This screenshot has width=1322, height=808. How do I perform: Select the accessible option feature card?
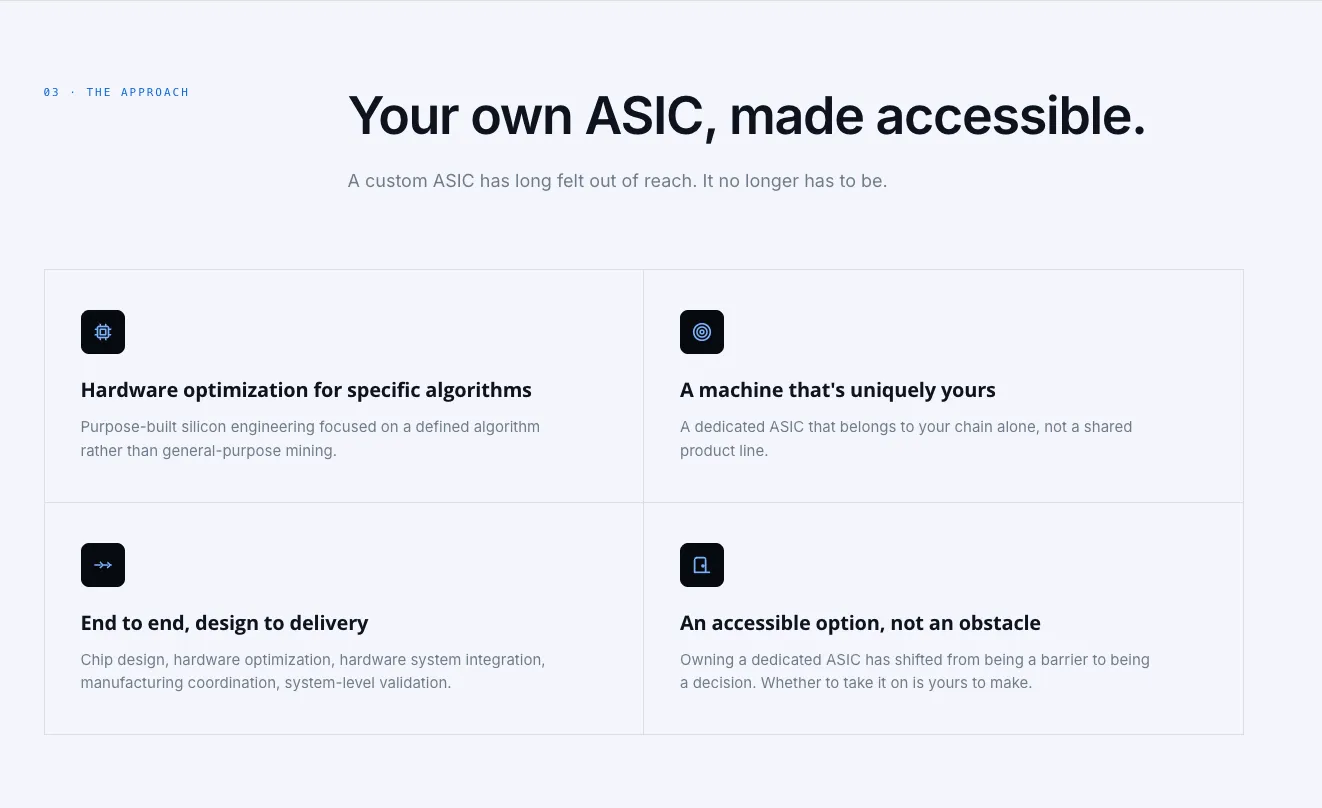943,618
